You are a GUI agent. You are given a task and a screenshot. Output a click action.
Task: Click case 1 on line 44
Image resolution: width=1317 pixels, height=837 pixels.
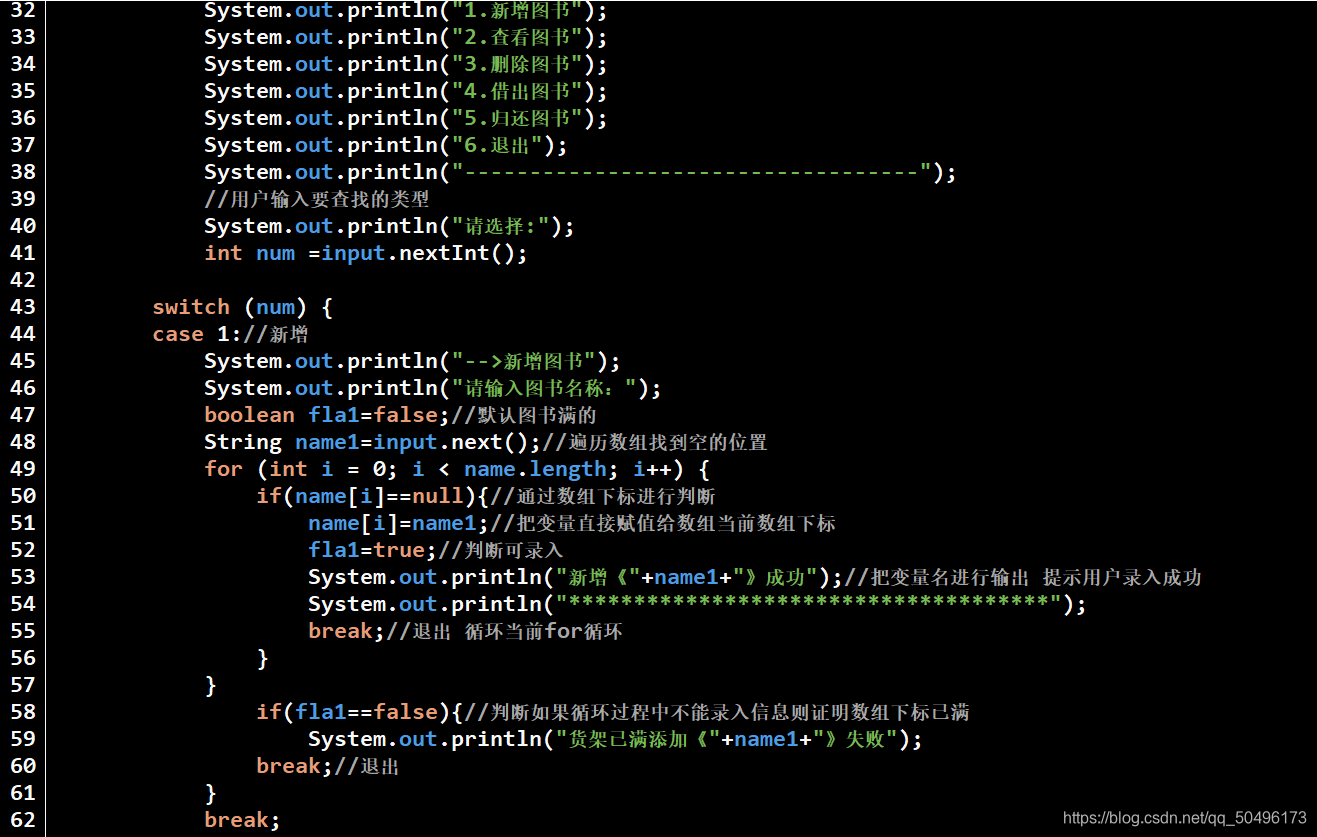pyautogui.click(x=191, y=334)
